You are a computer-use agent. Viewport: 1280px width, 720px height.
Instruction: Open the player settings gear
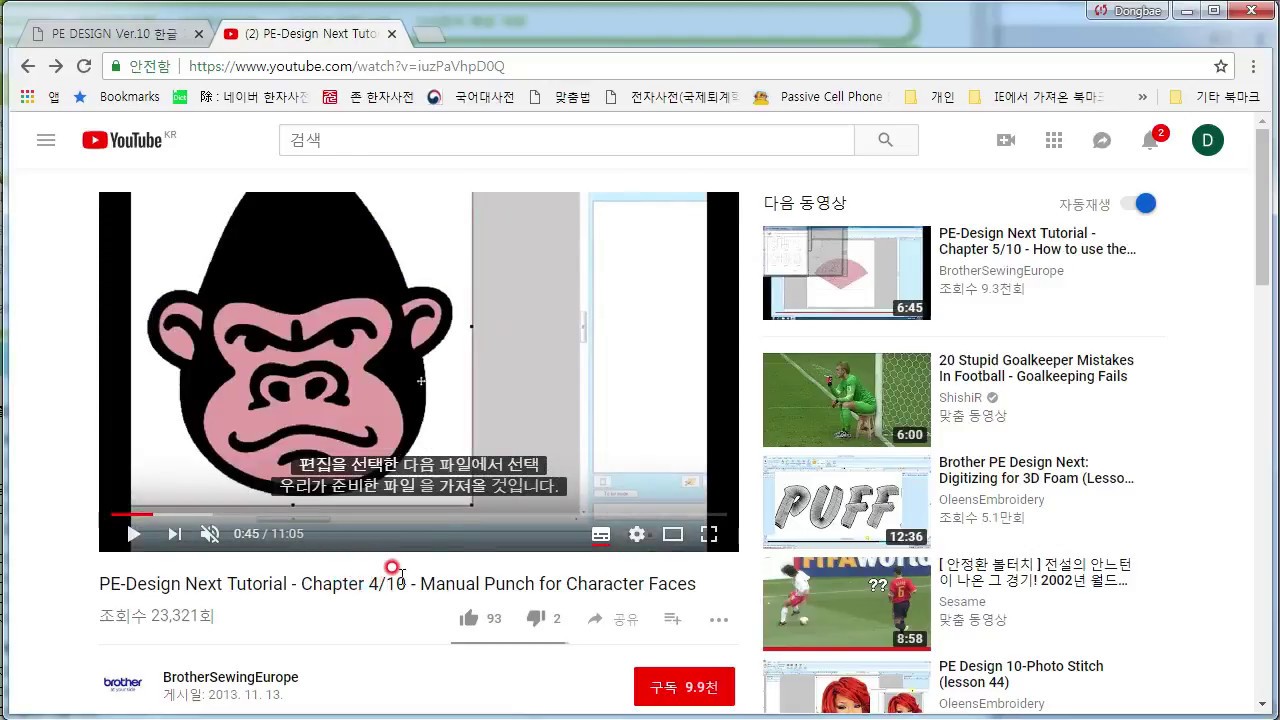point(637,534)
